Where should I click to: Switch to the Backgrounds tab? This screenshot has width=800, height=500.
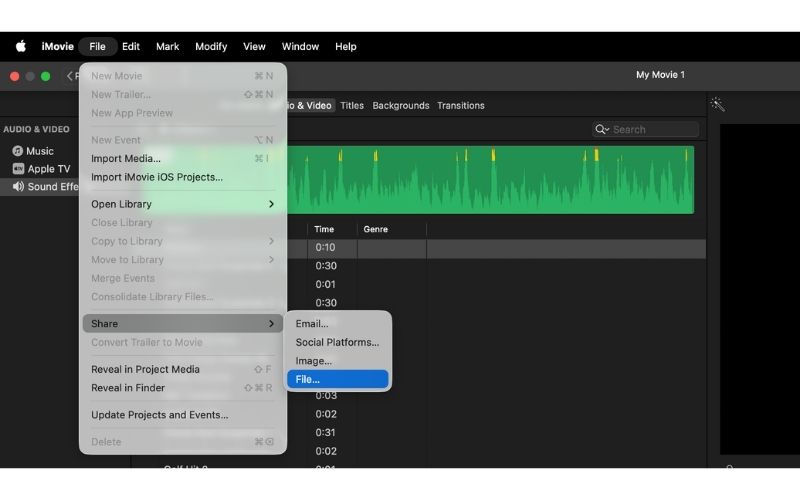coord(401,106)
